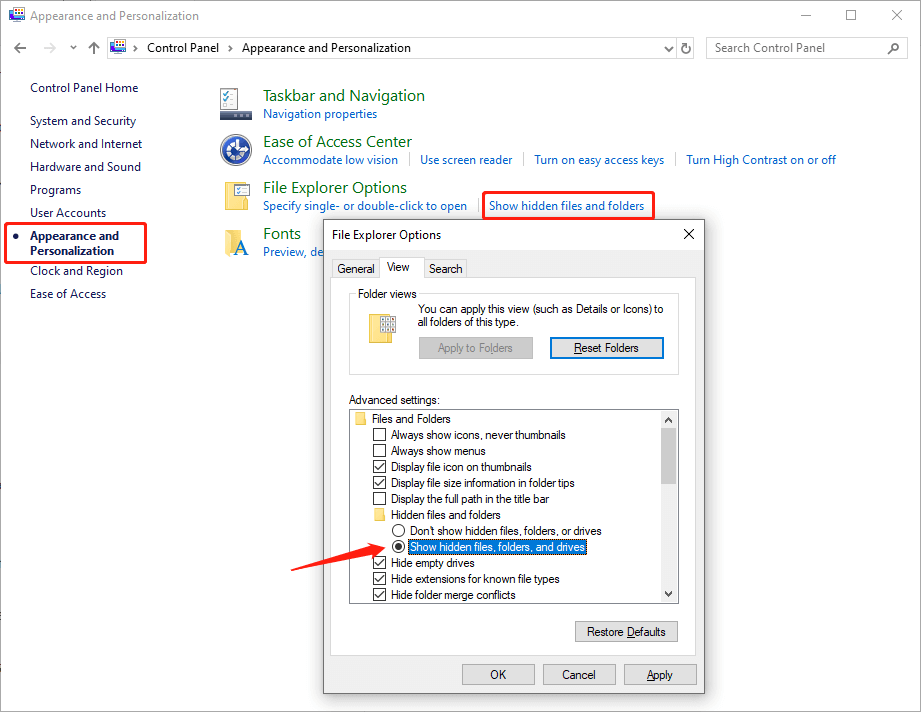Open the File Explorer Options heading
The image size is (921, 712).
(335, 187)
